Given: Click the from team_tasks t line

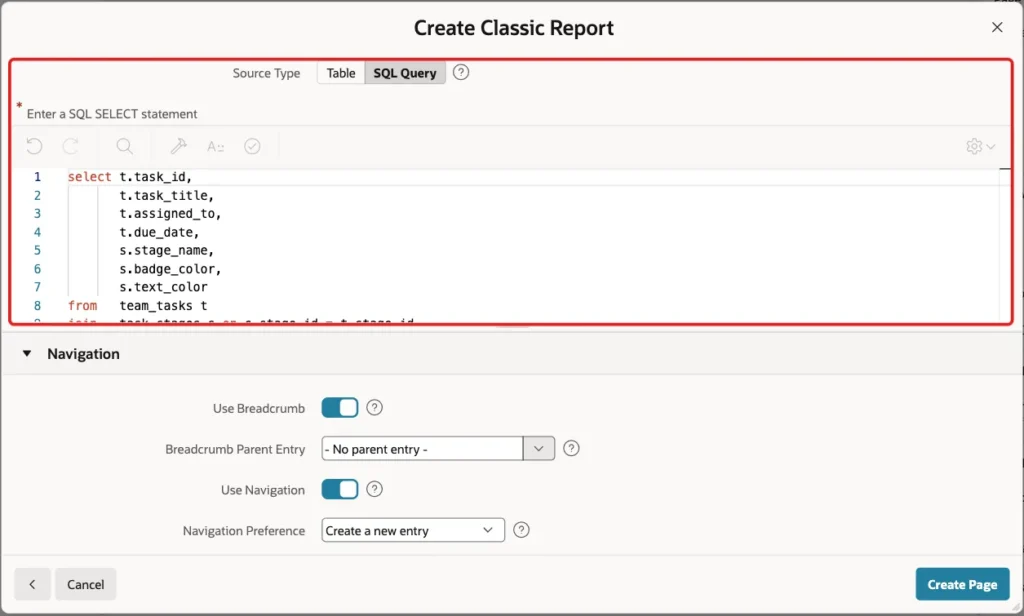Looking at the screenshot, I should coord(138,305).
